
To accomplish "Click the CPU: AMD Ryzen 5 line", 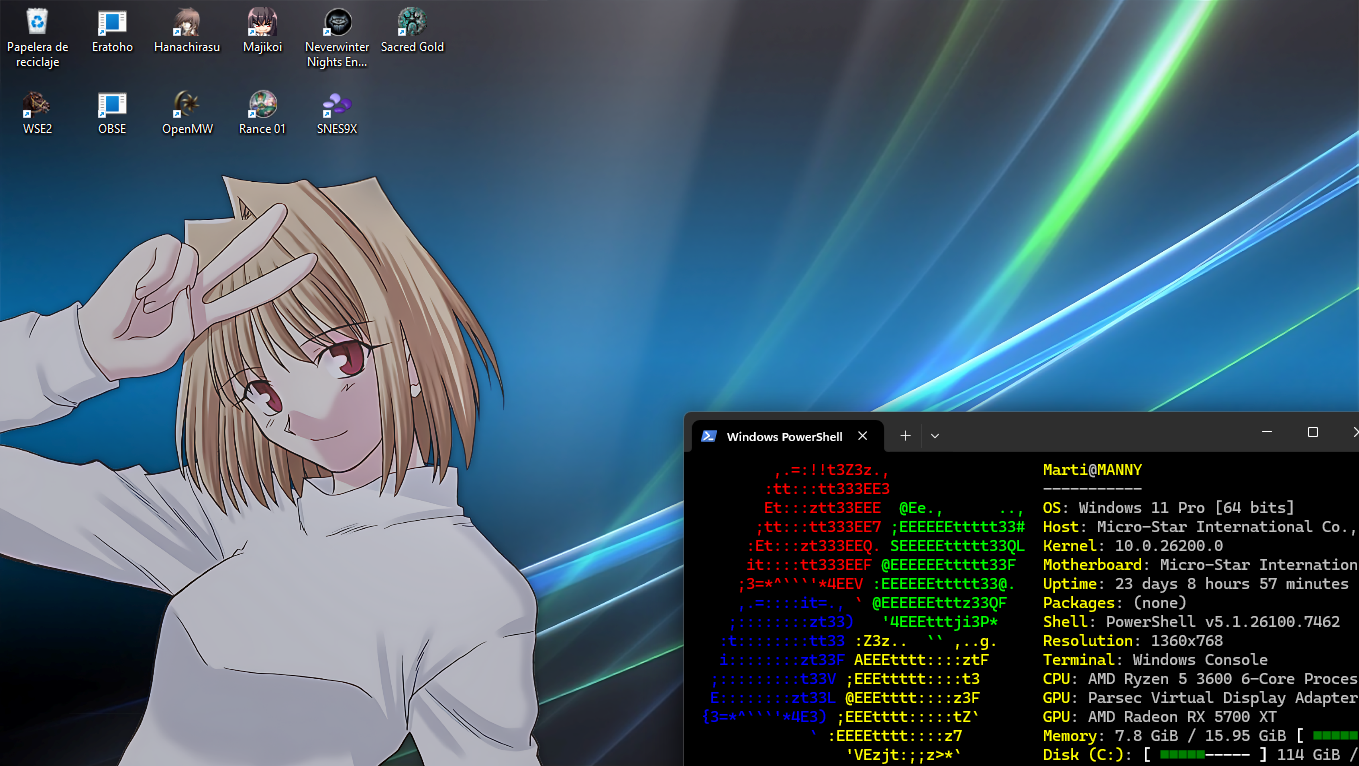I will tap(1200, 679).
